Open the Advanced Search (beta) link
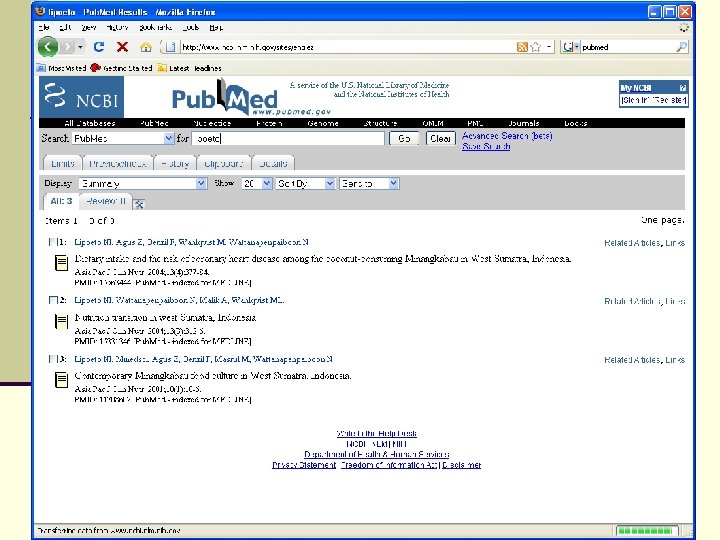The image size is (720, 540). pyautogui.click(x=507, y=136)
